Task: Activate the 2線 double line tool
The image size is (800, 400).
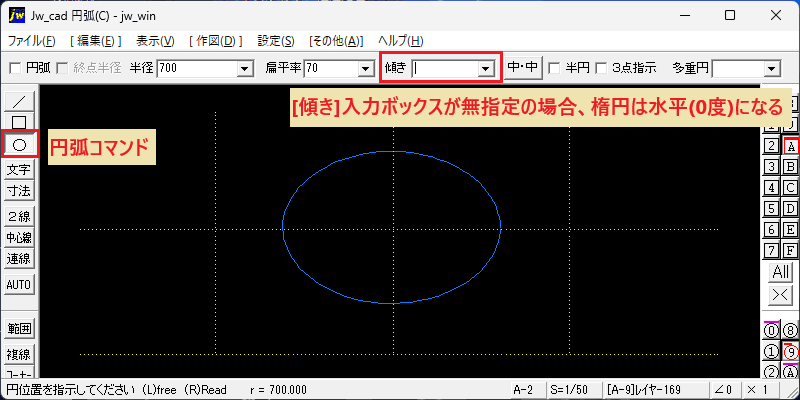Action: 19,217
